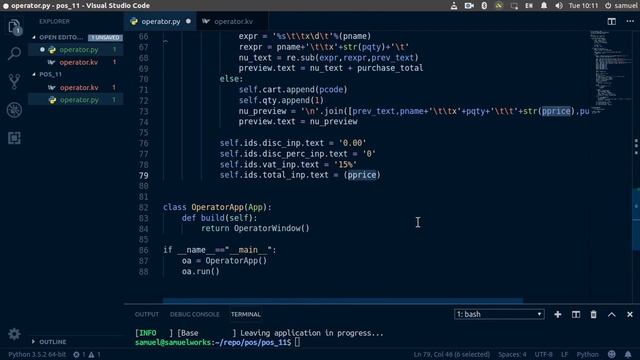Click the unsaved dot on the operator.py tab
Screen dimensions: 640x360
188,21
